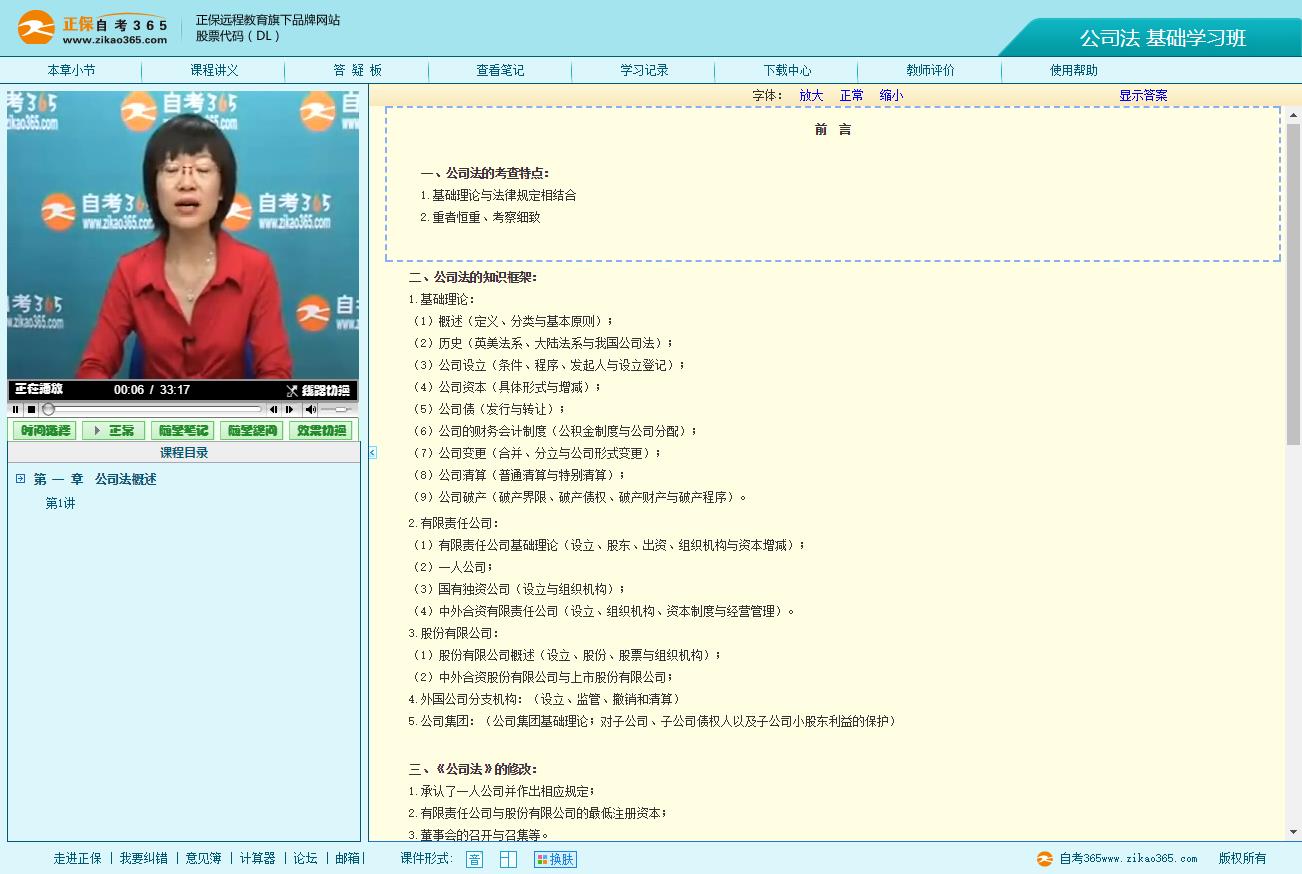This screenshot has width=1302, height=874.
Task: Open 随堂提问 class question button
Action: tap(251, 431)
